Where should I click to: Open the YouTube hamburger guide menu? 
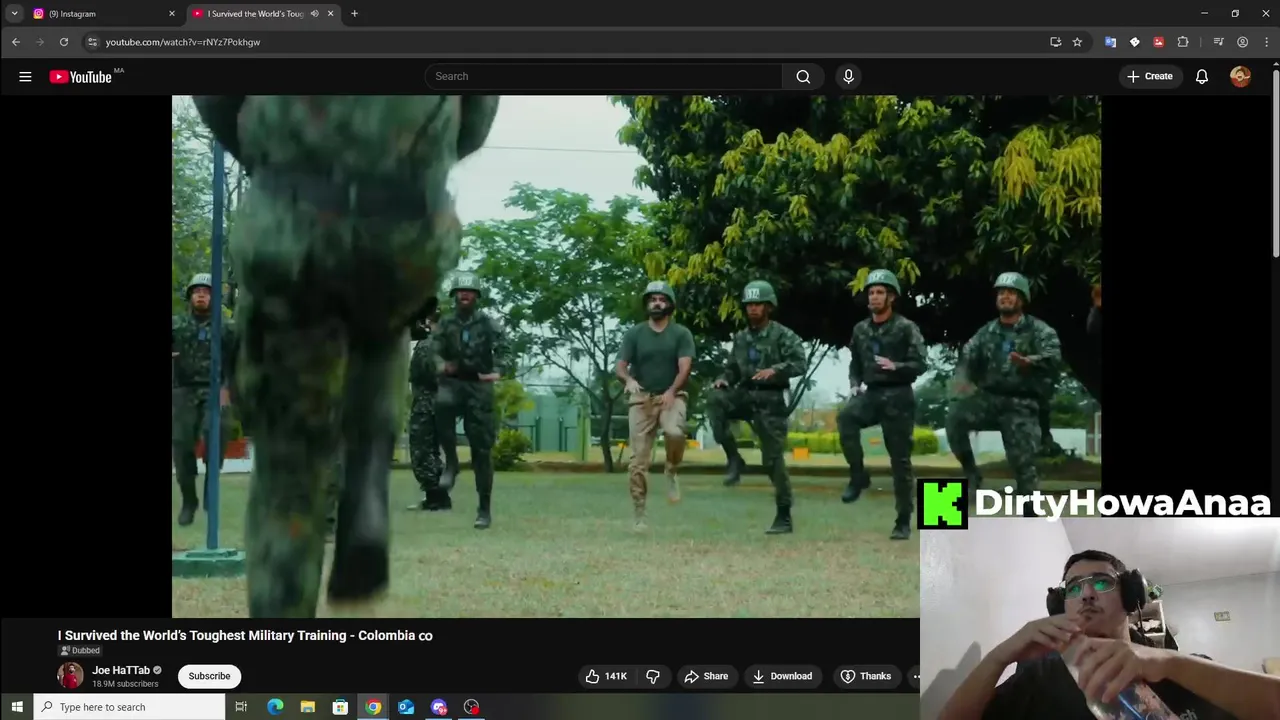coord(25,76)
